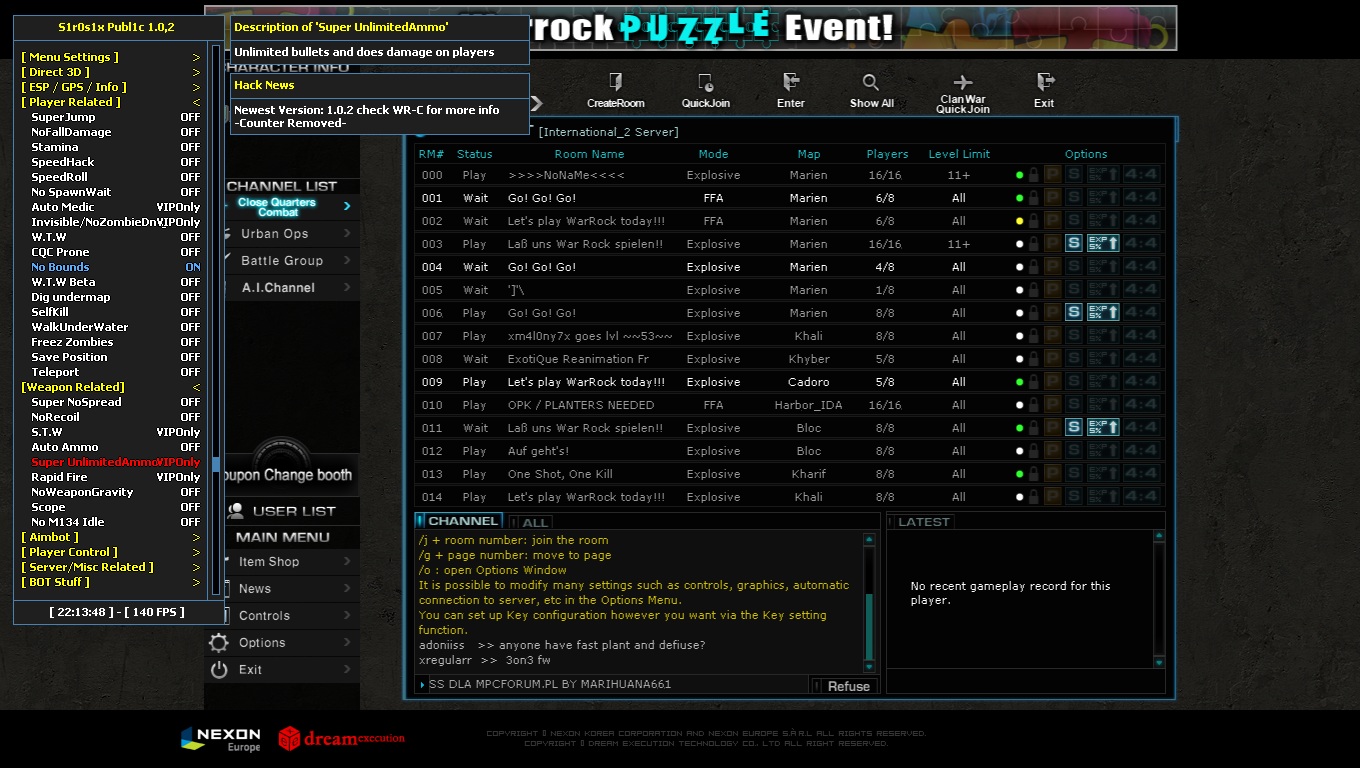1360x769 pixels.
Task: Click the CreateRoom door icon
Action: pos(616,82)
